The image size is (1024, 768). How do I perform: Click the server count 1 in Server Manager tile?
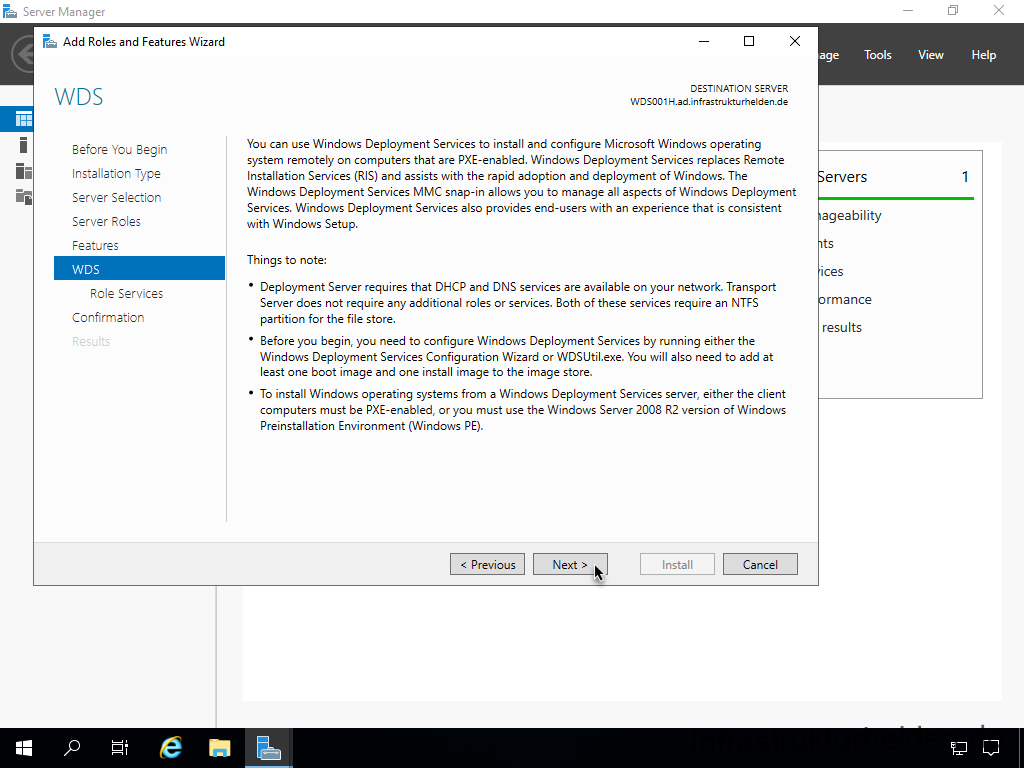point(965,177)
